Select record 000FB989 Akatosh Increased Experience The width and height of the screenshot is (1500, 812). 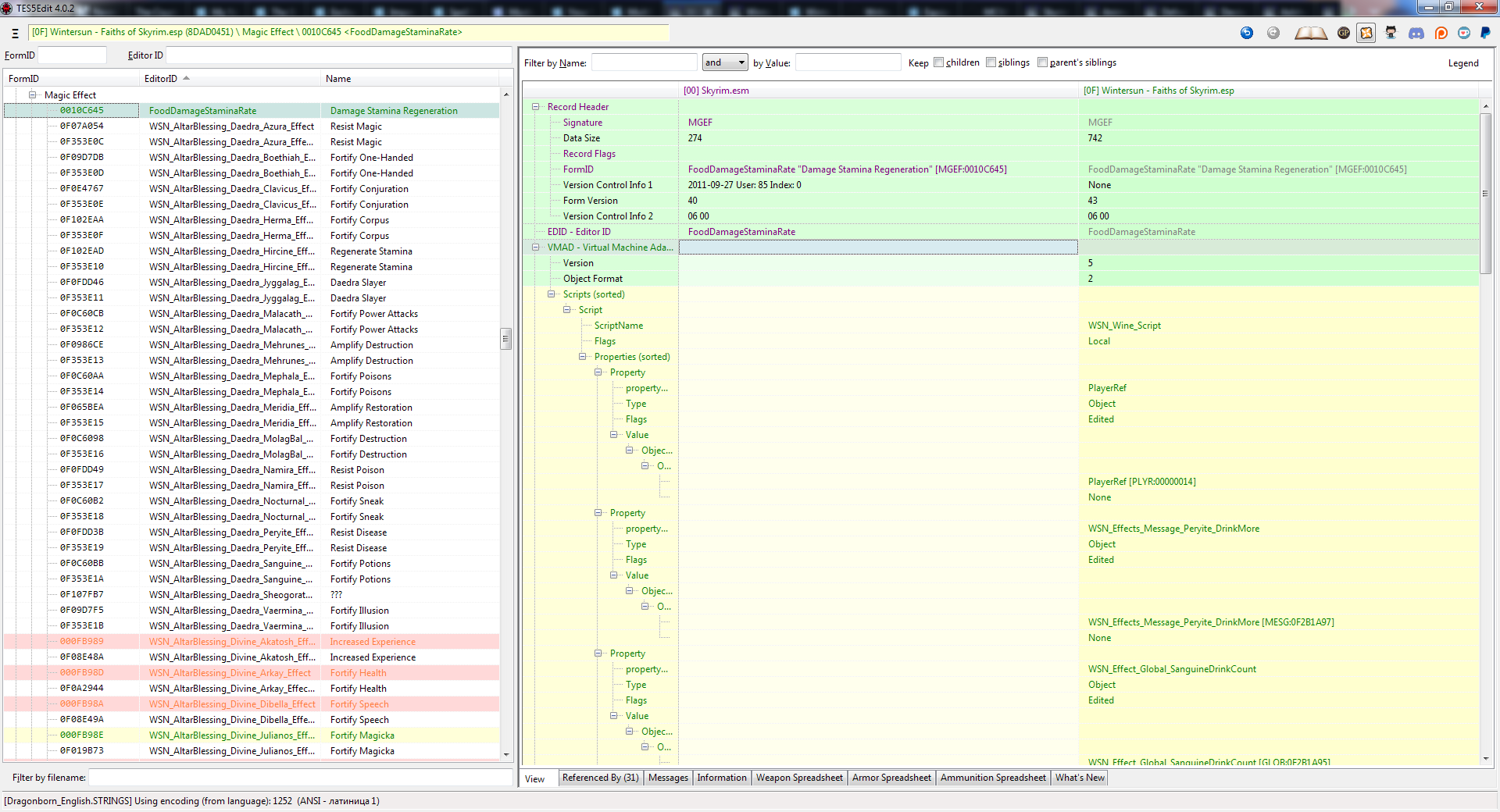click(x=252, y=642)
